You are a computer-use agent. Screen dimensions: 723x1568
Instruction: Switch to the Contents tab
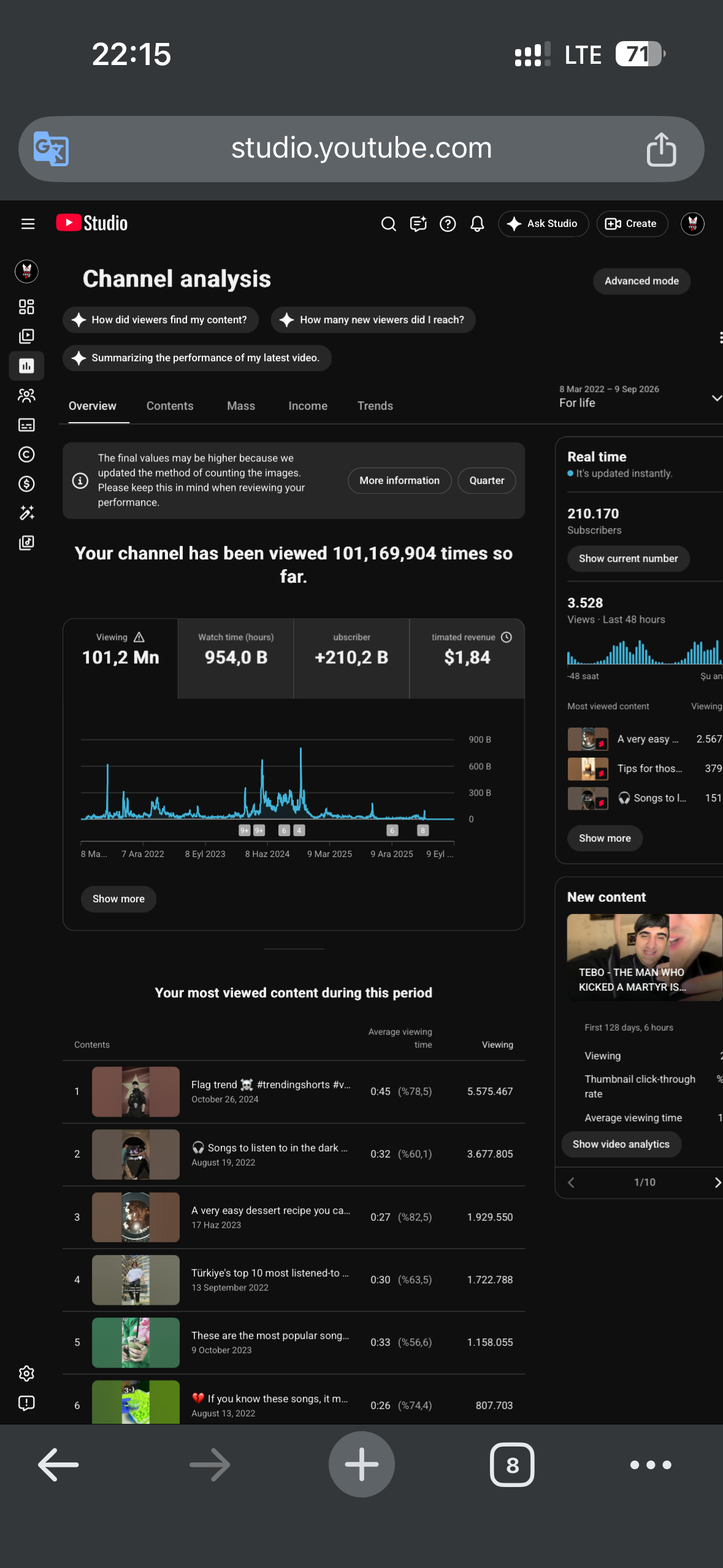170,406
